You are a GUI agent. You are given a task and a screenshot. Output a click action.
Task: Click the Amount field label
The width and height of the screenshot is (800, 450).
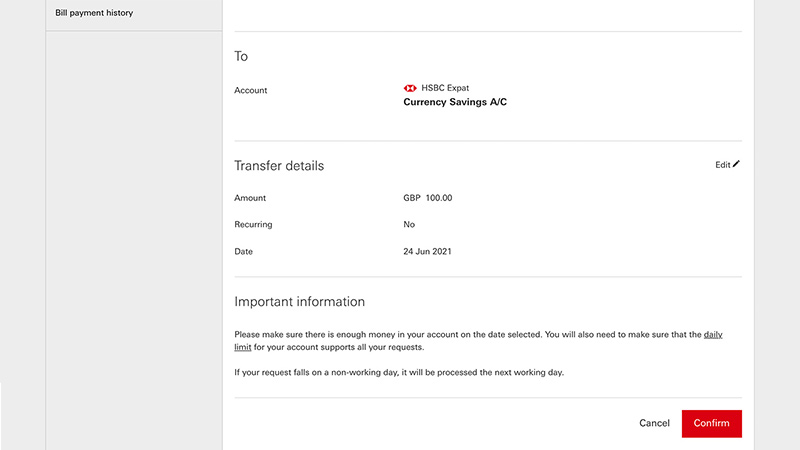pos(250,198)
